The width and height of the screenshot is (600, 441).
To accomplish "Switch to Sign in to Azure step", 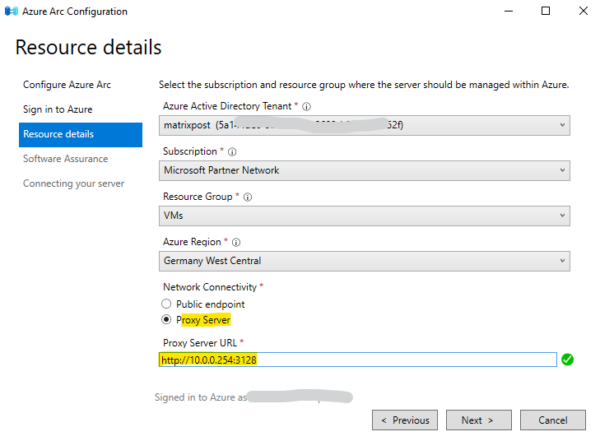I will click(x=58, y=108).
